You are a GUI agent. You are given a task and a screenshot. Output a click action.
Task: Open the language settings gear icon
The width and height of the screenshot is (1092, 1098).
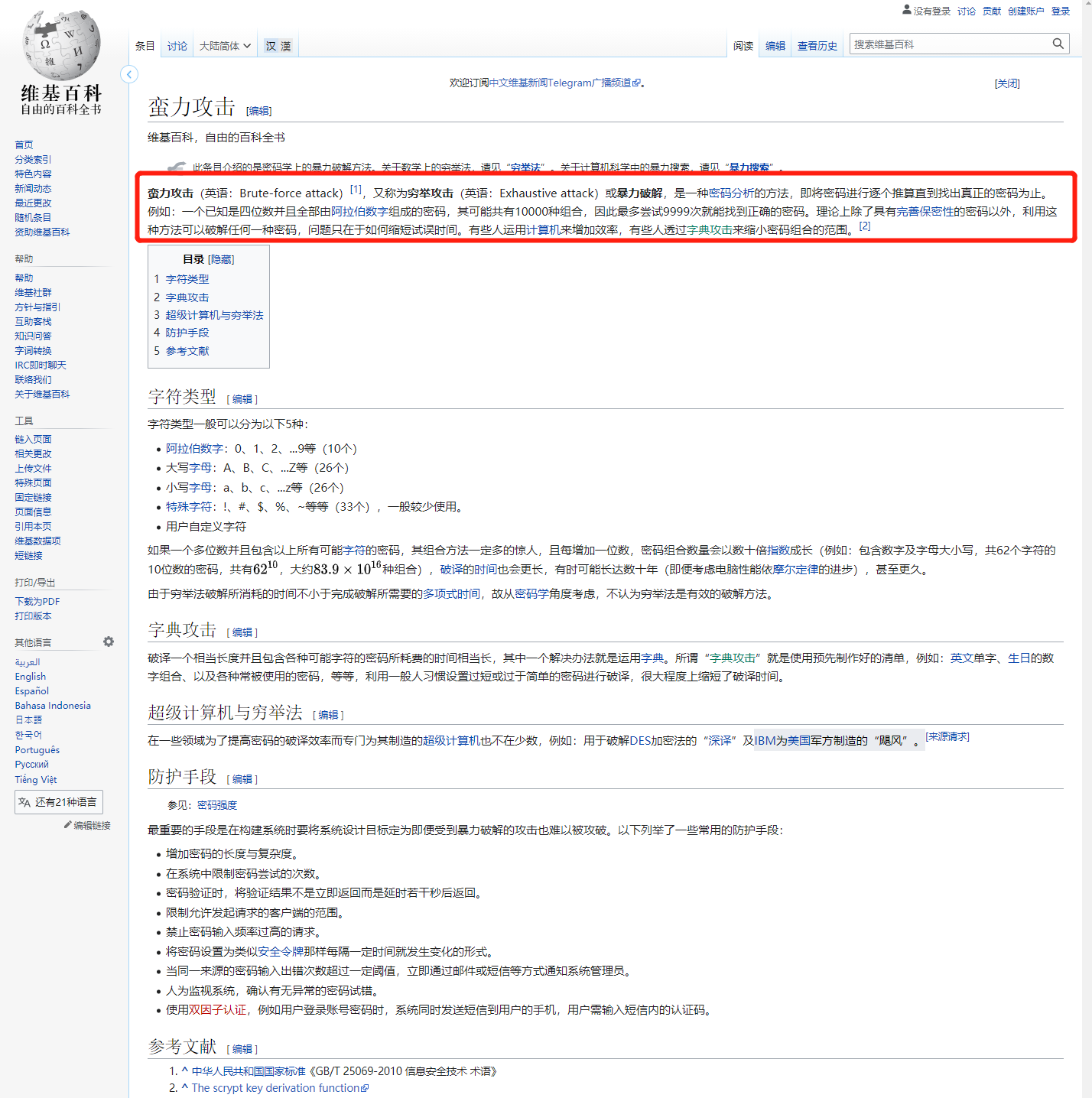pos(109,642)
